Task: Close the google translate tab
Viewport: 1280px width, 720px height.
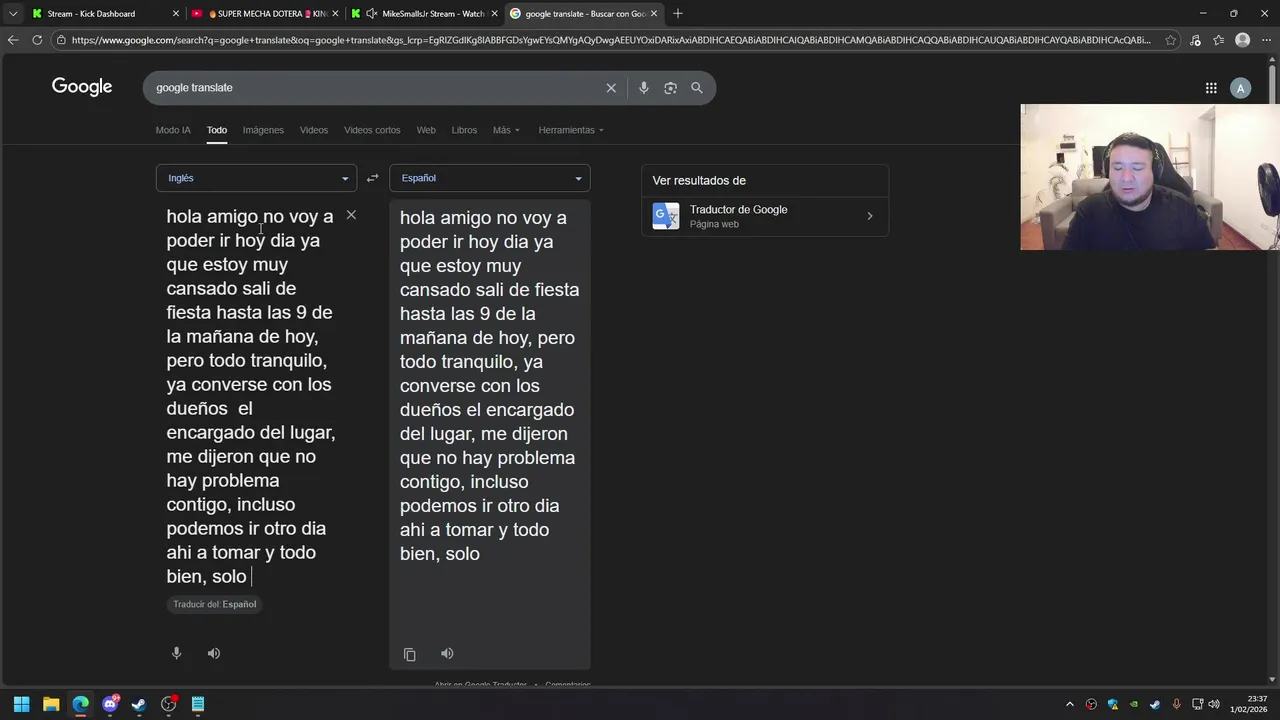Action: click(654, 14)
